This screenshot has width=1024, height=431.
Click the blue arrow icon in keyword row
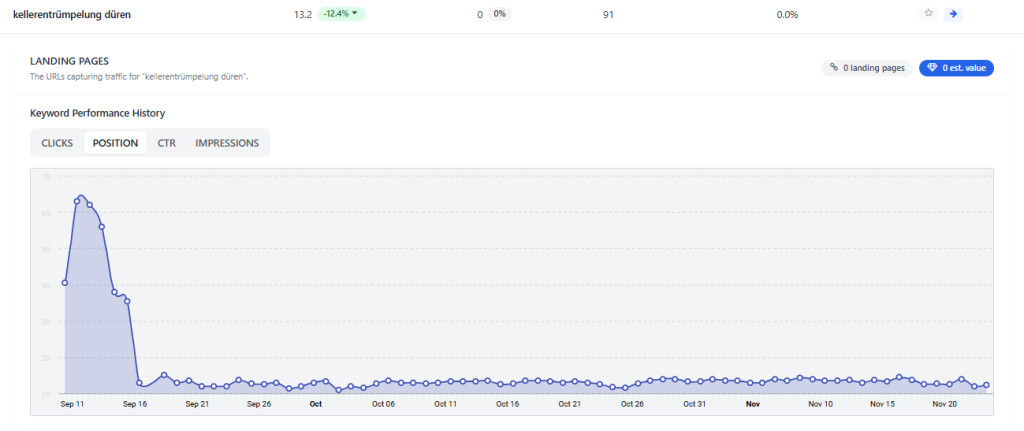(953, 14)
